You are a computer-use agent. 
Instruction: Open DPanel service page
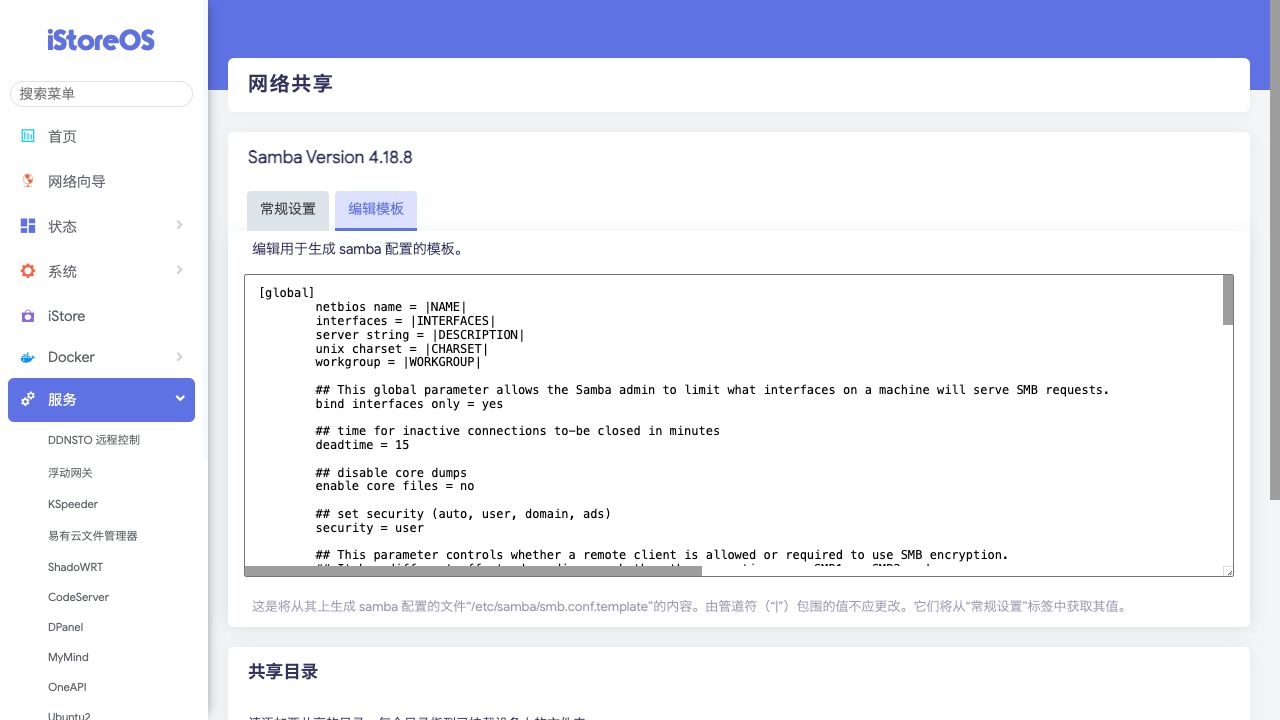point(65,627)
